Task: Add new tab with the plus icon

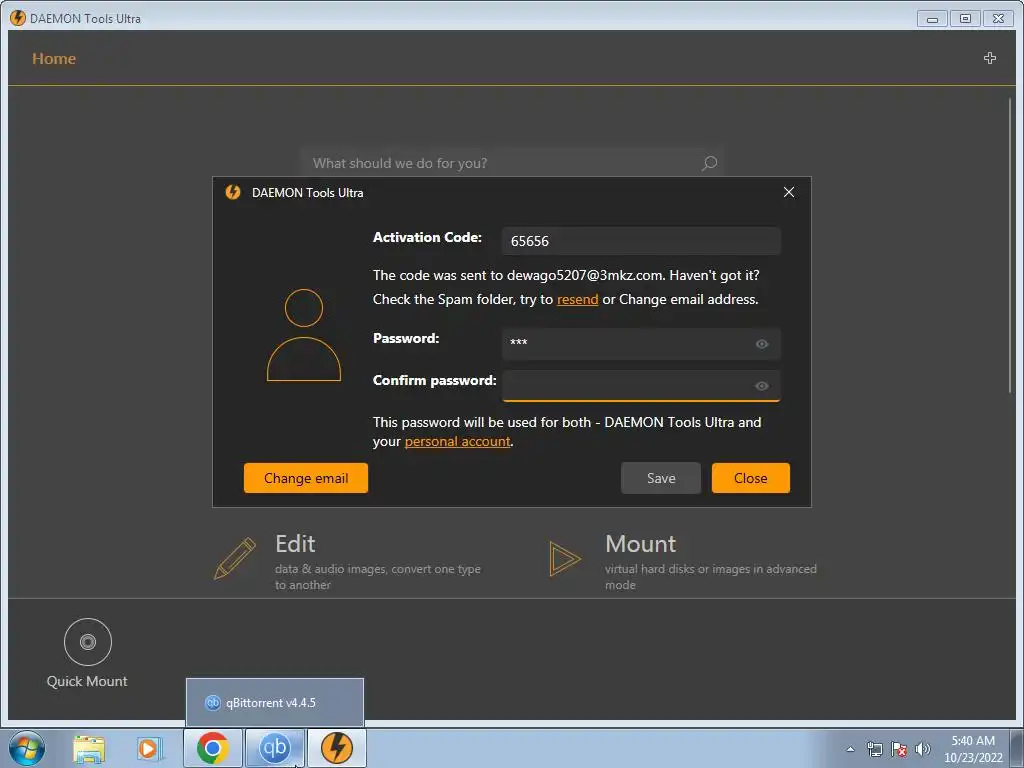Action: click(x=989, y=58)
